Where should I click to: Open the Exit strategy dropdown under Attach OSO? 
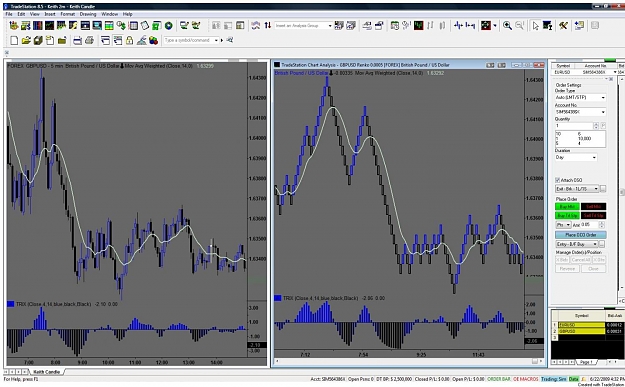(x=577, y=189)
